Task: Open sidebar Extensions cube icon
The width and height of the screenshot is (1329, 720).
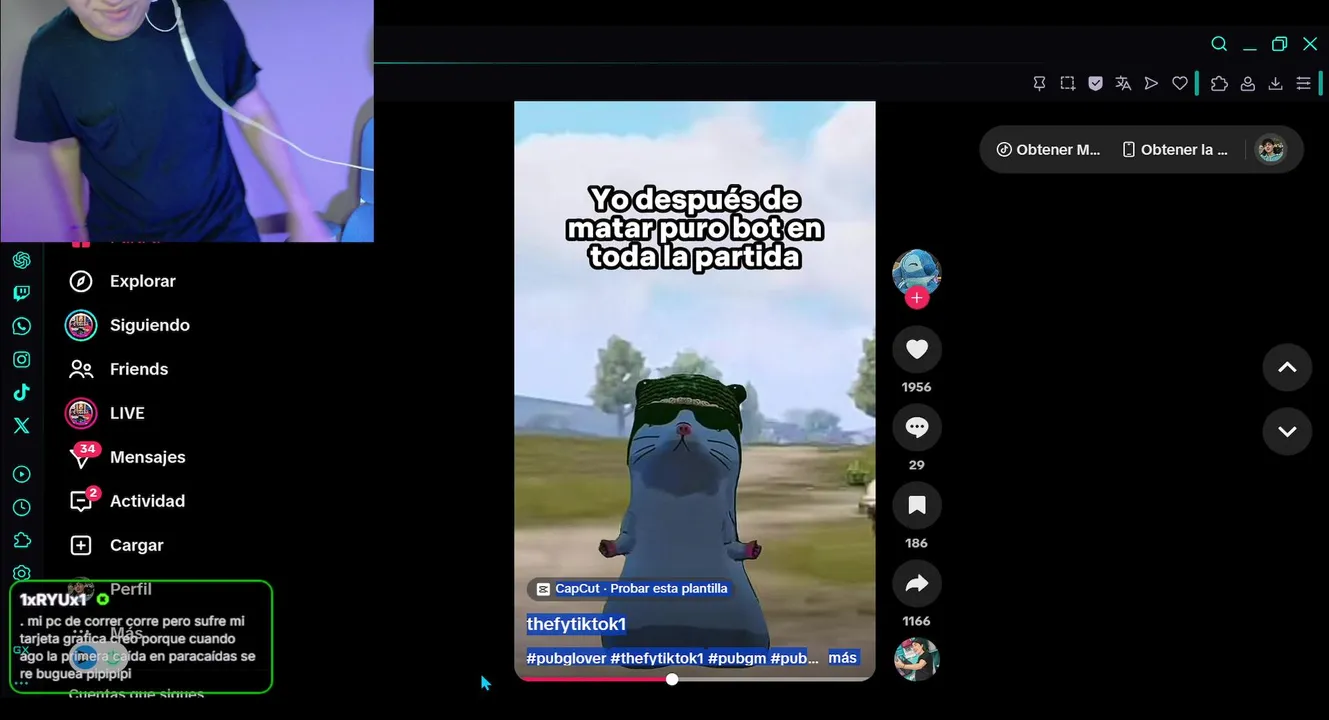Action: 21,540
